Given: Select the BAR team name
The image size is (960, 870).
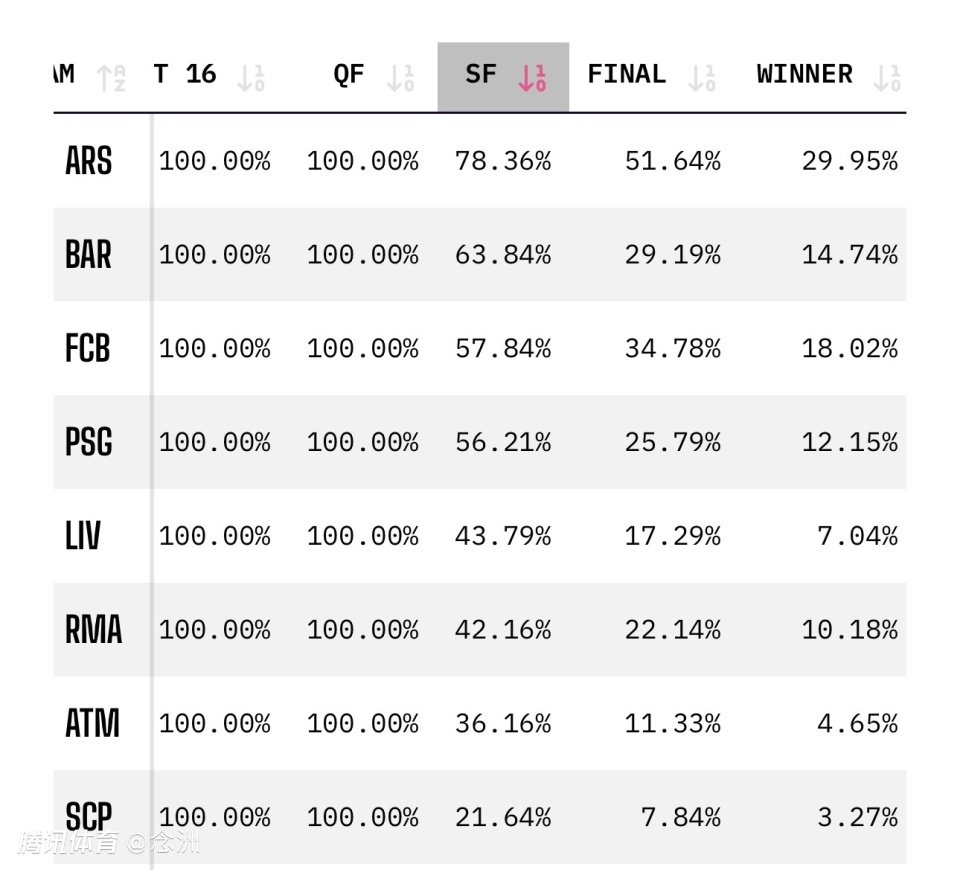Looking at the screenshot, I should click(x=88, y=255).
